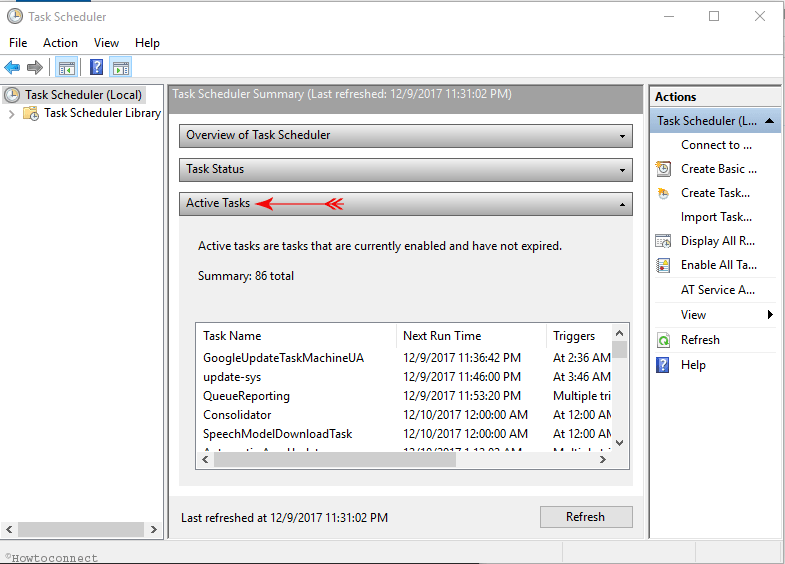The height and width of the screenshot is (564, 785).
Task: Click the task list horizontal scrollbar thumb
Action: coord(335,459)
